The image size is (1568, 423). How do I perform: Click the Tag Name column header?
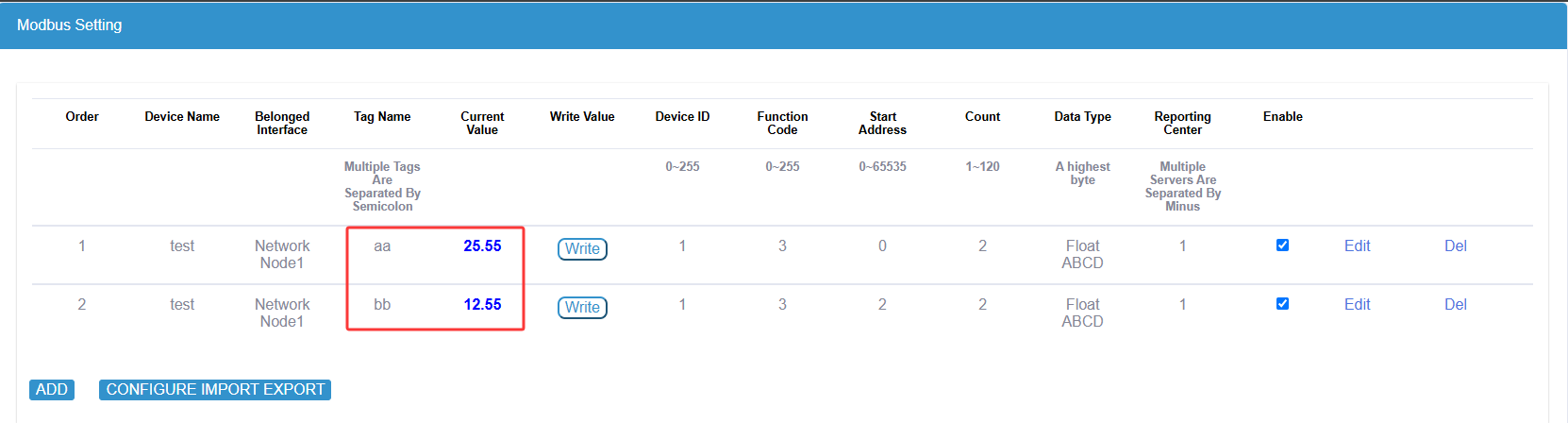point(382,116)
